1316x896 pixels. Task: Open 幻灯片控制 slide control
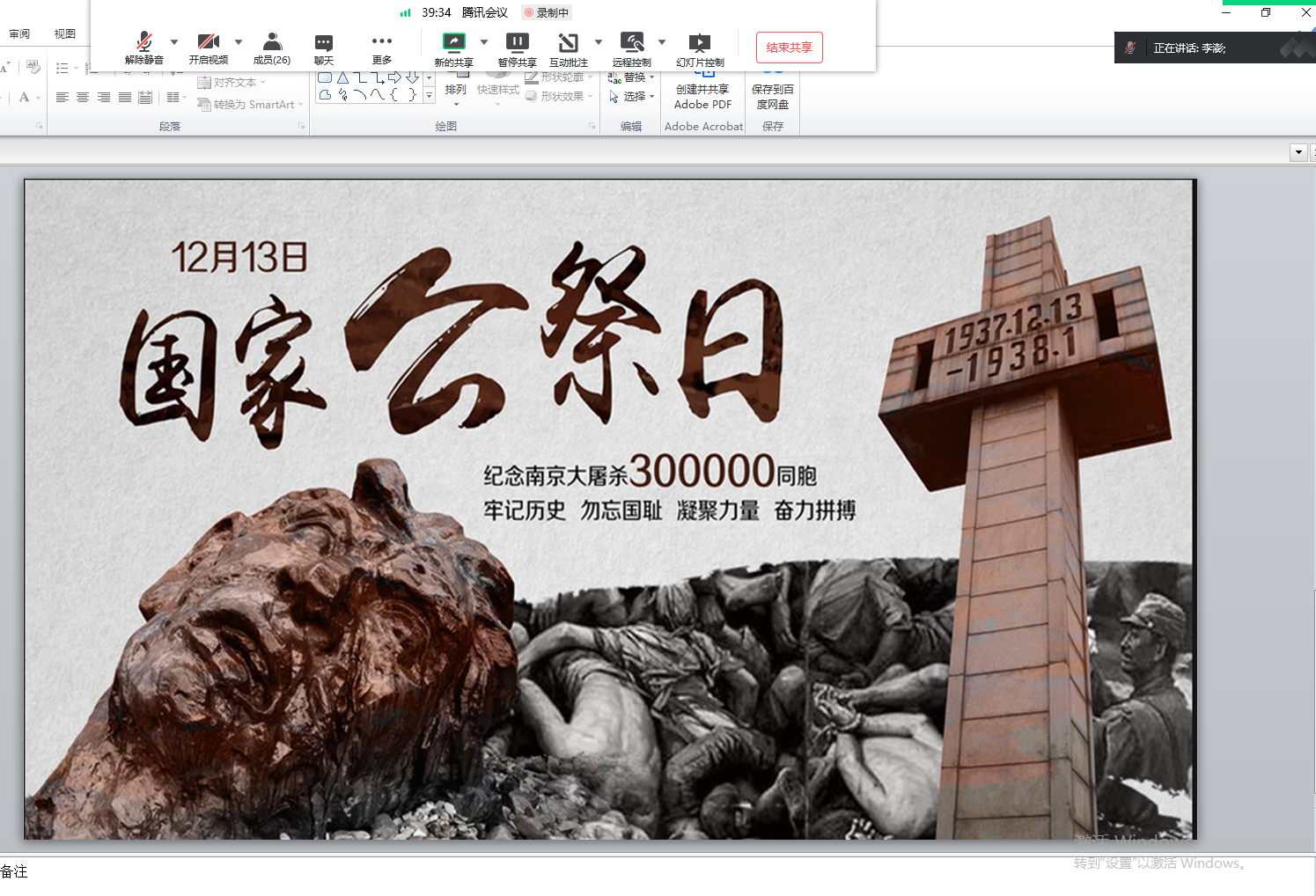click(700, 48)
